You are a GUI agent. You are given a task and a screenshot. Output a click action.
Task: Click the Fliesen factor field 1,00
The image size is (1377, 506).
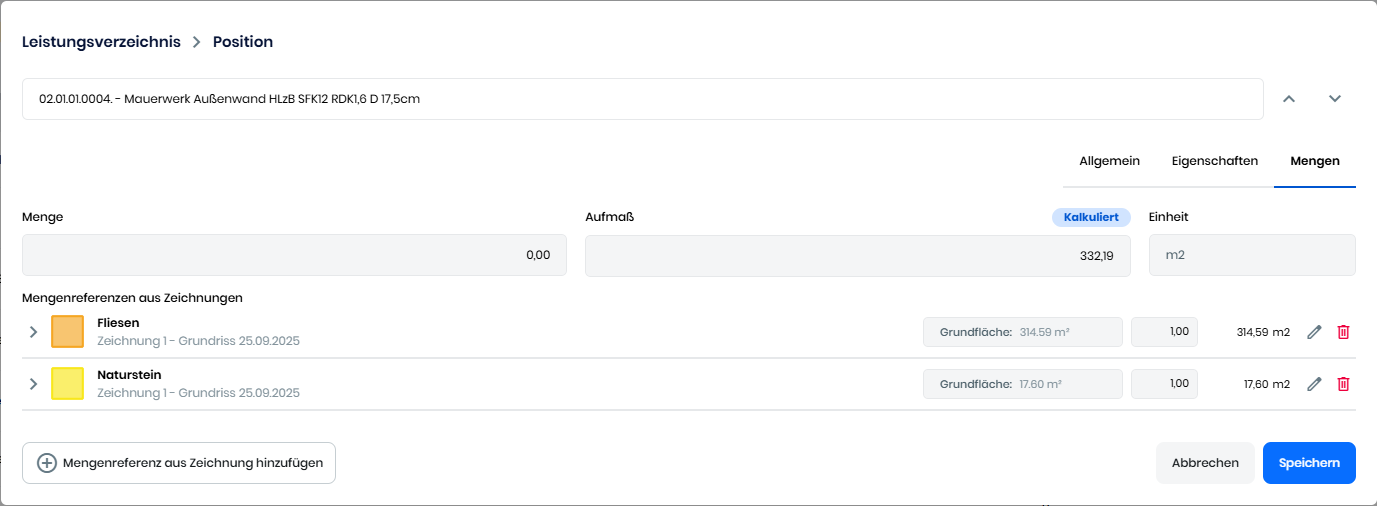pos(1164,332)
